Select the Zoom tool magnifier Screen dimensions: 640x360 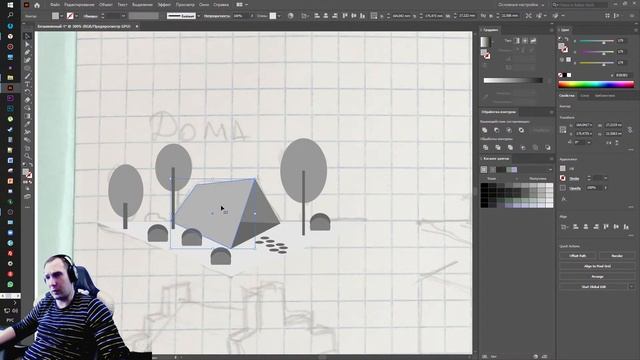[x=27, y=156]
